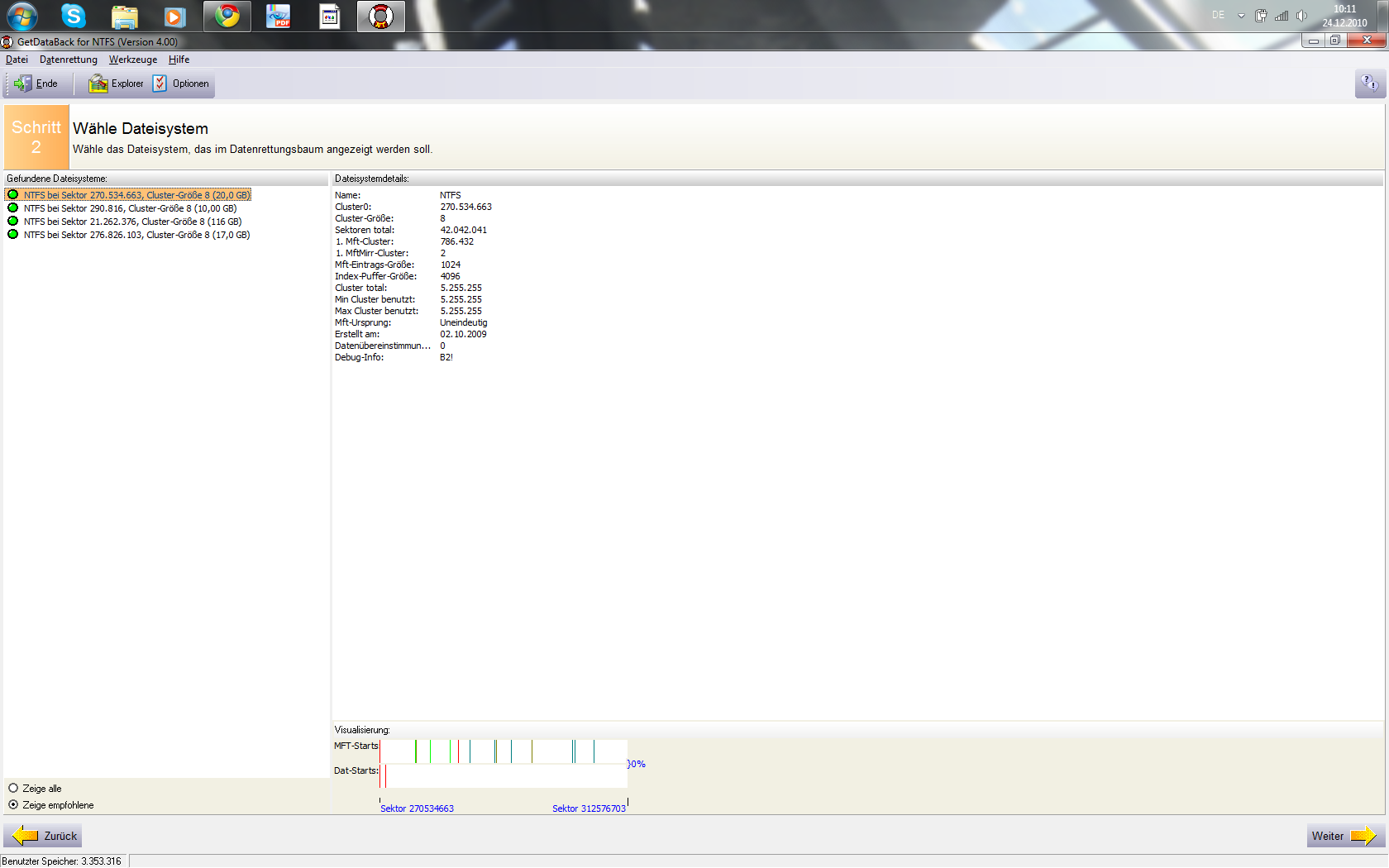This screenshot has height=868, width=1389.
Task: Click the Zurück back button
Action: [x=43, y=836]
